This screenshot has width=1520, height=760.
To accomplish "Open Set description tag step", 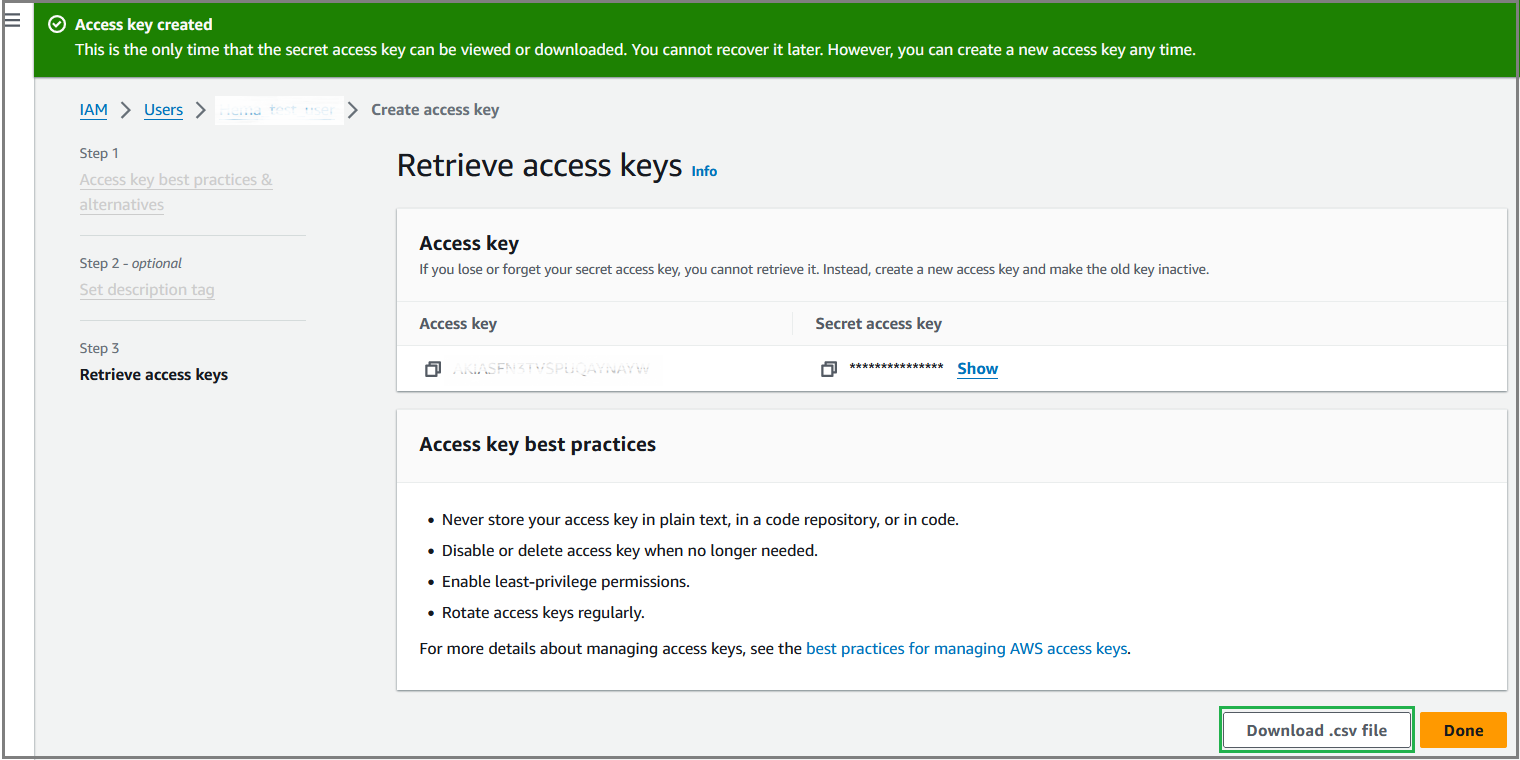I will 147,290.
